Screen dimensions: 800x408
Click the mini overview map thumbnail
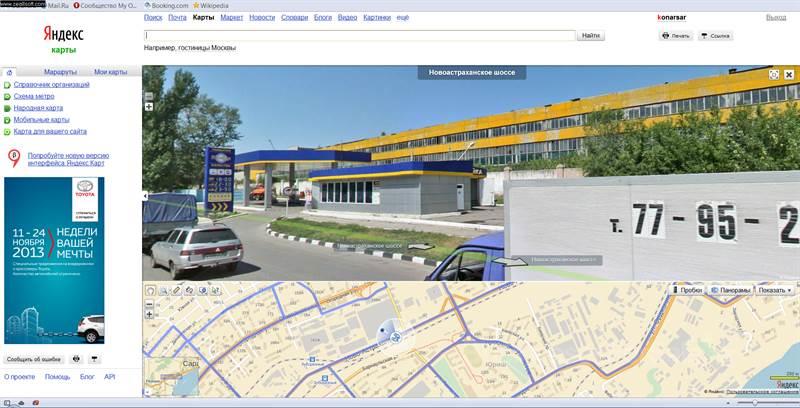click(171, 377)
